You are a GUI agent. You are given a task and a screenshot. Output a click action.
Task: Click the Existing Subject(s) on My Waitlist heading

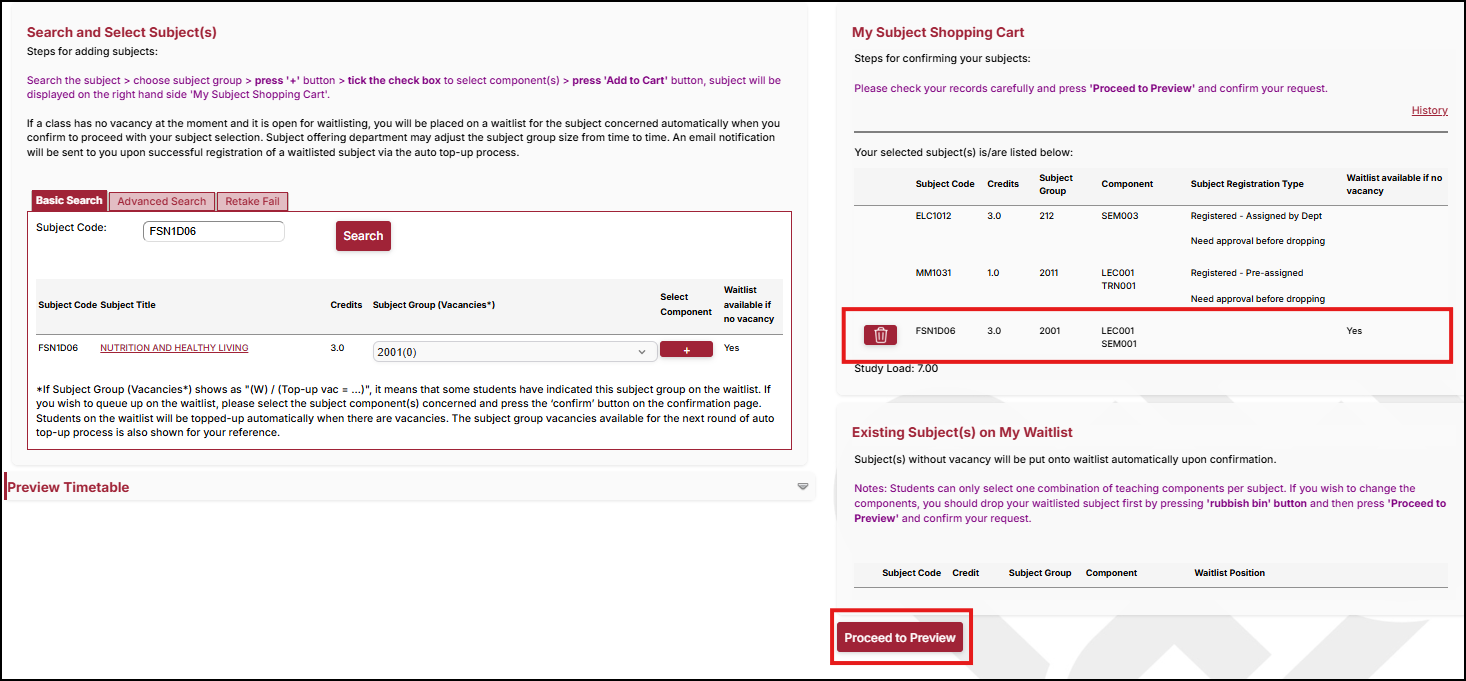(962, 432)
